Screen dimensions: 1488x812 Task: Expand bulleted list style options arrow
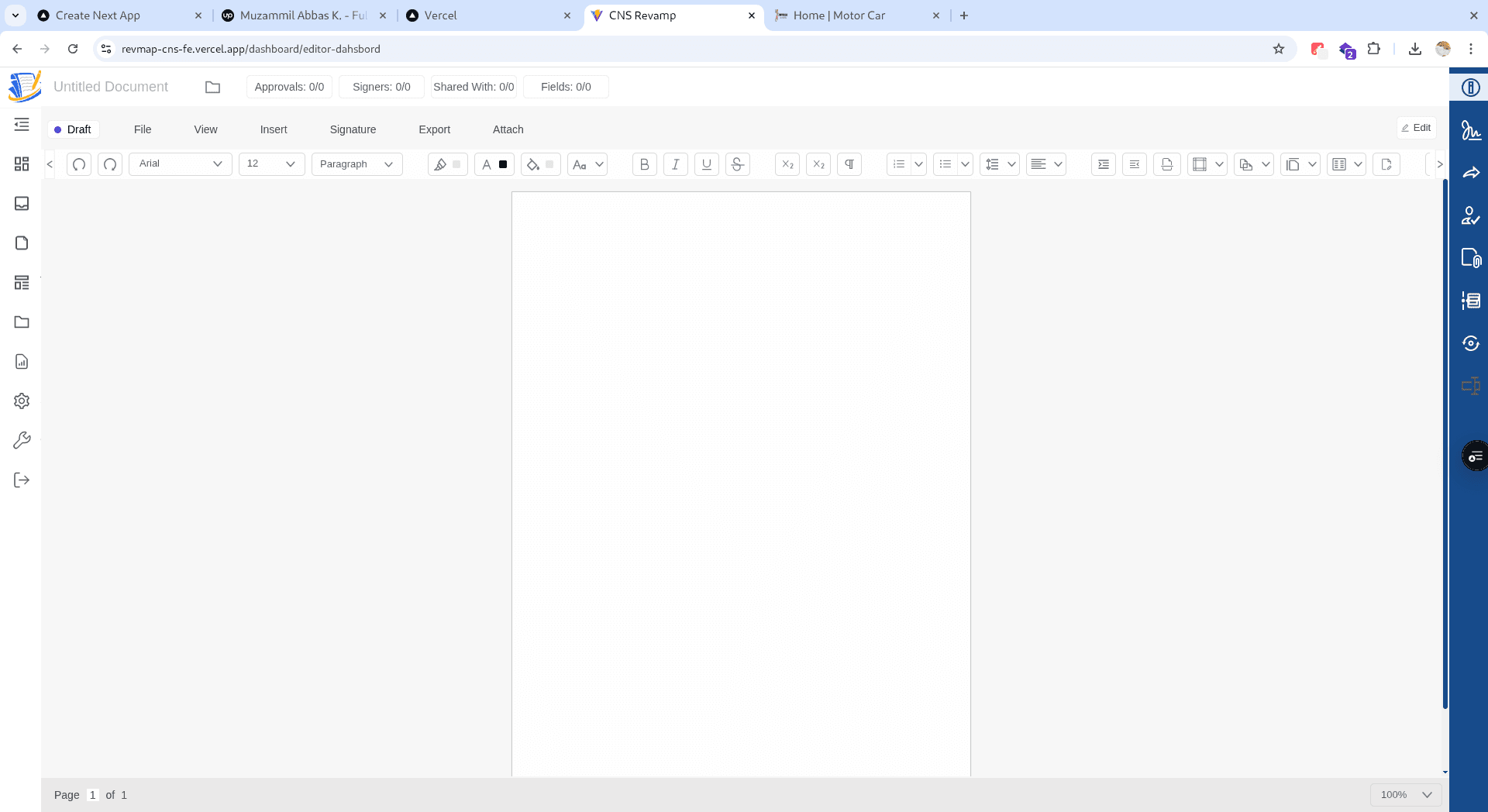click(x=965, y=164)
